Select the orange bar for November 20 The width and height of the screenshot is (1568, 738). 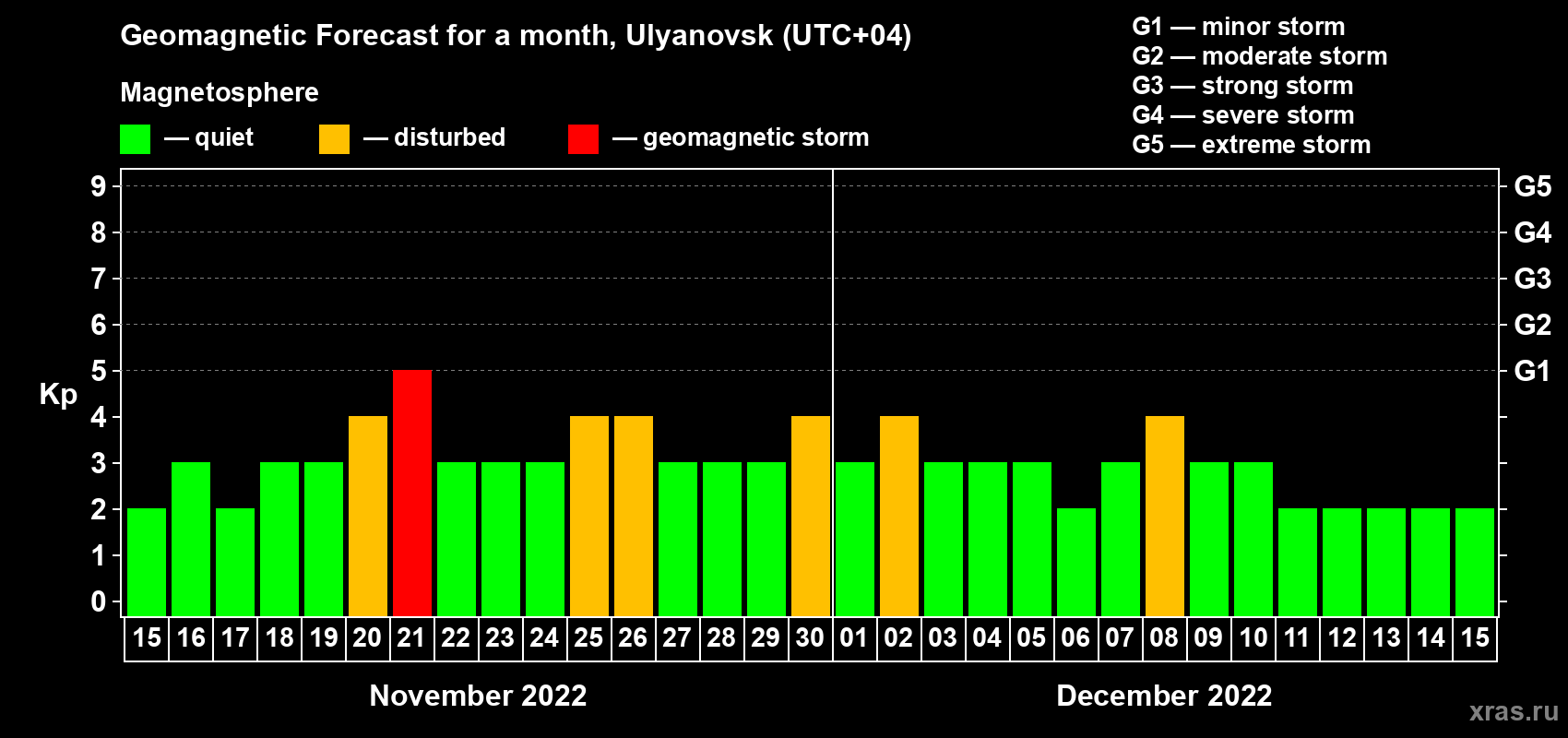(368, 516)
